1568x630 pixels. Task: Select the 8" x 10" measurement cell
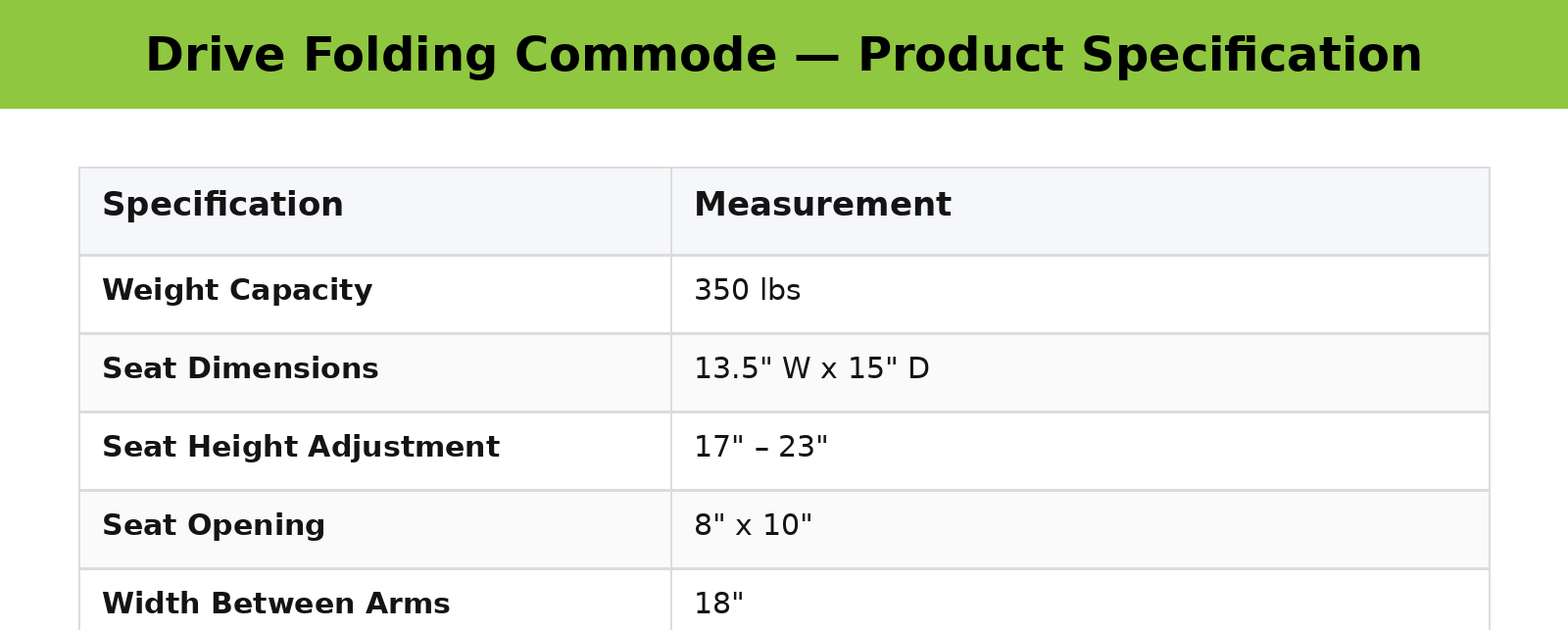(753, 526)
